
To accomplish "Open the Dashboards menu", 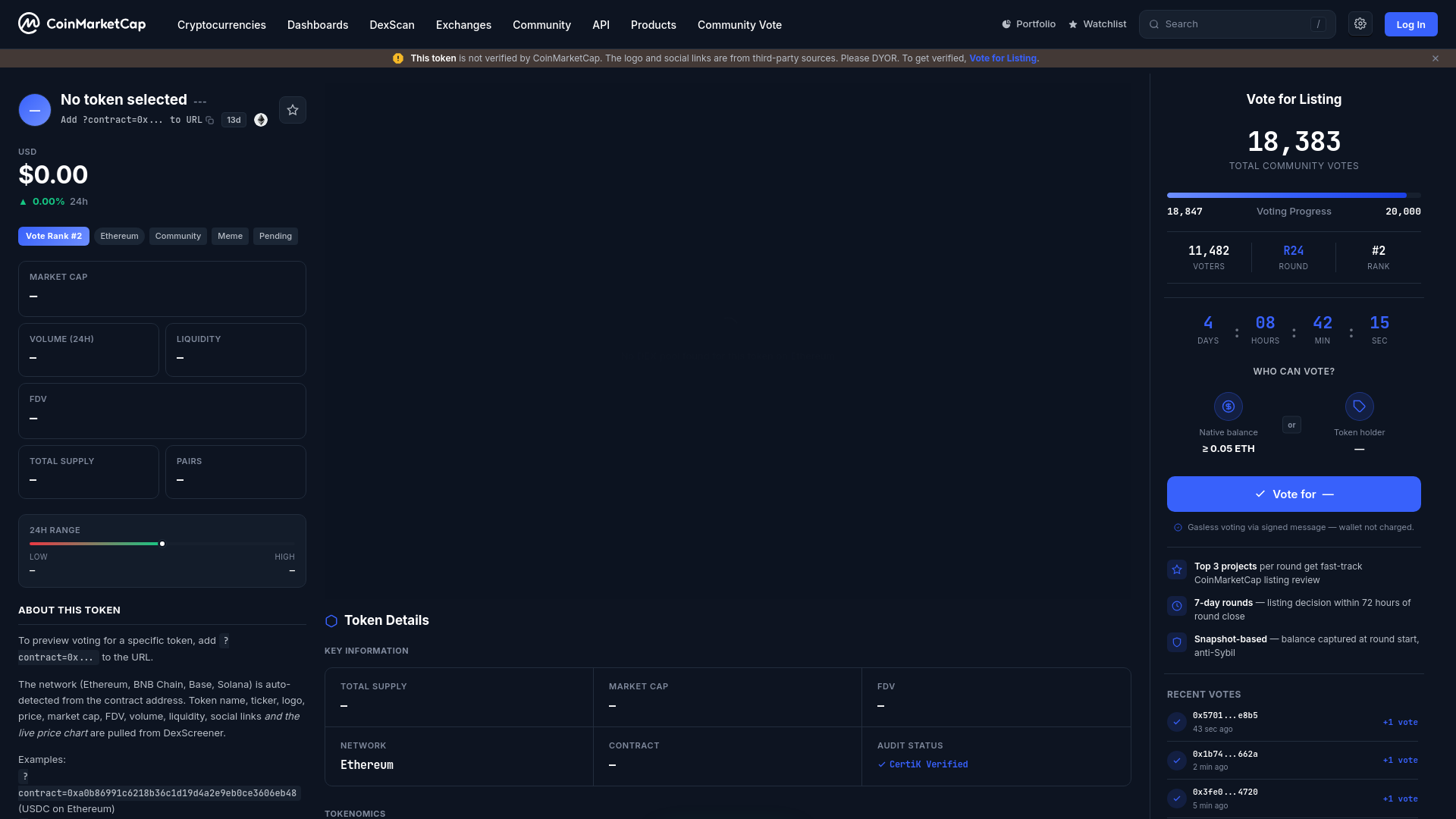I will (318, 25).
